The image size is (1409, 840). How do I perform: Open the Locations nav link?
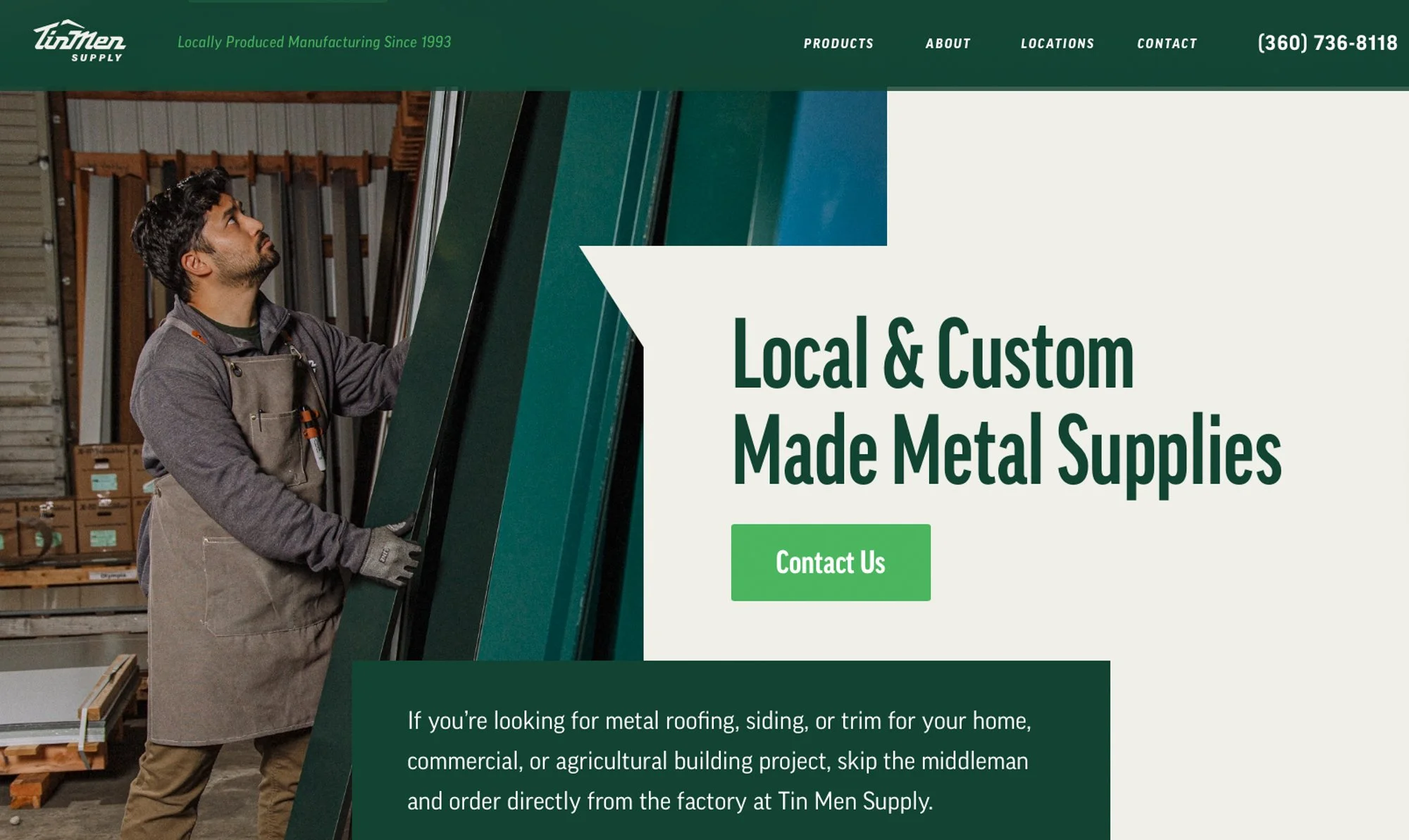click(1057, 44)
